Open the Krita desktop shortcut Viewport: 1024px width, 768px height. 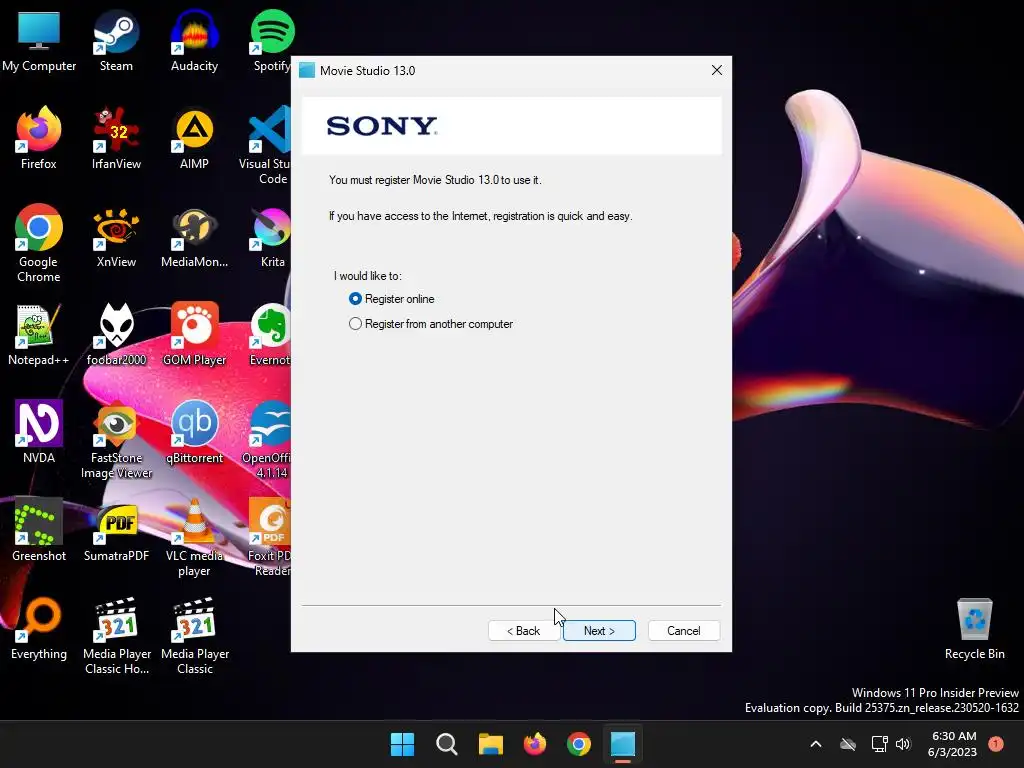click(272, 237)
